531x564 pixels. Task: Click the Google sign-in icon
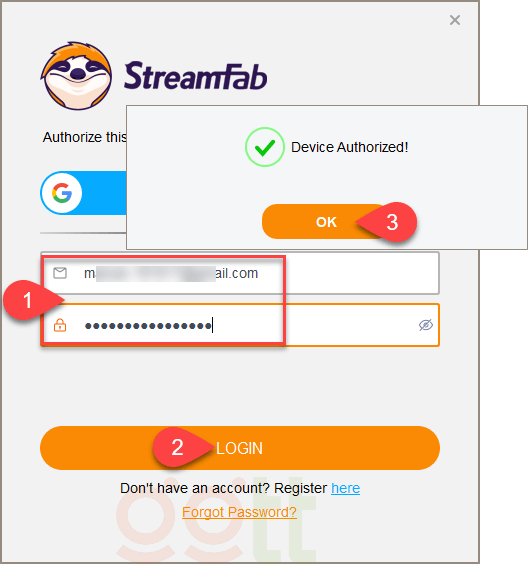tap(62, 193)
